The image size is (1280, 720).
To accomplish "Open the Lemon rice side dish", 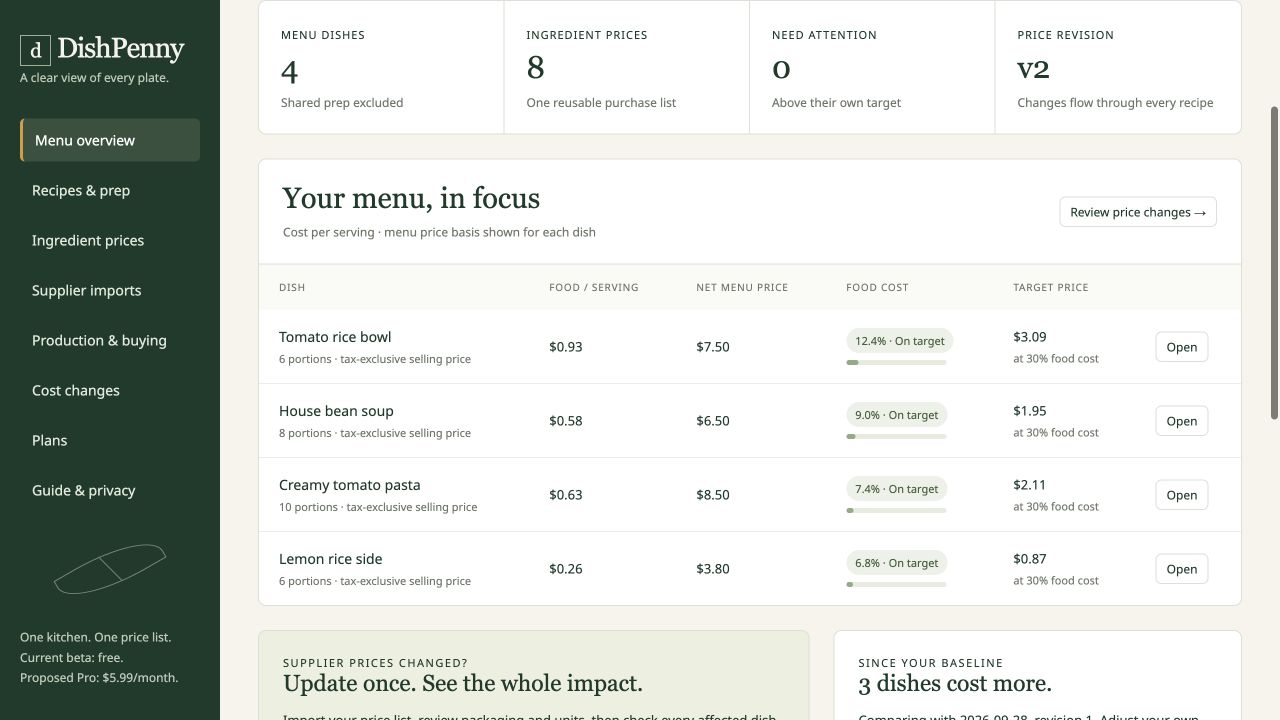I will [1182, 569].
